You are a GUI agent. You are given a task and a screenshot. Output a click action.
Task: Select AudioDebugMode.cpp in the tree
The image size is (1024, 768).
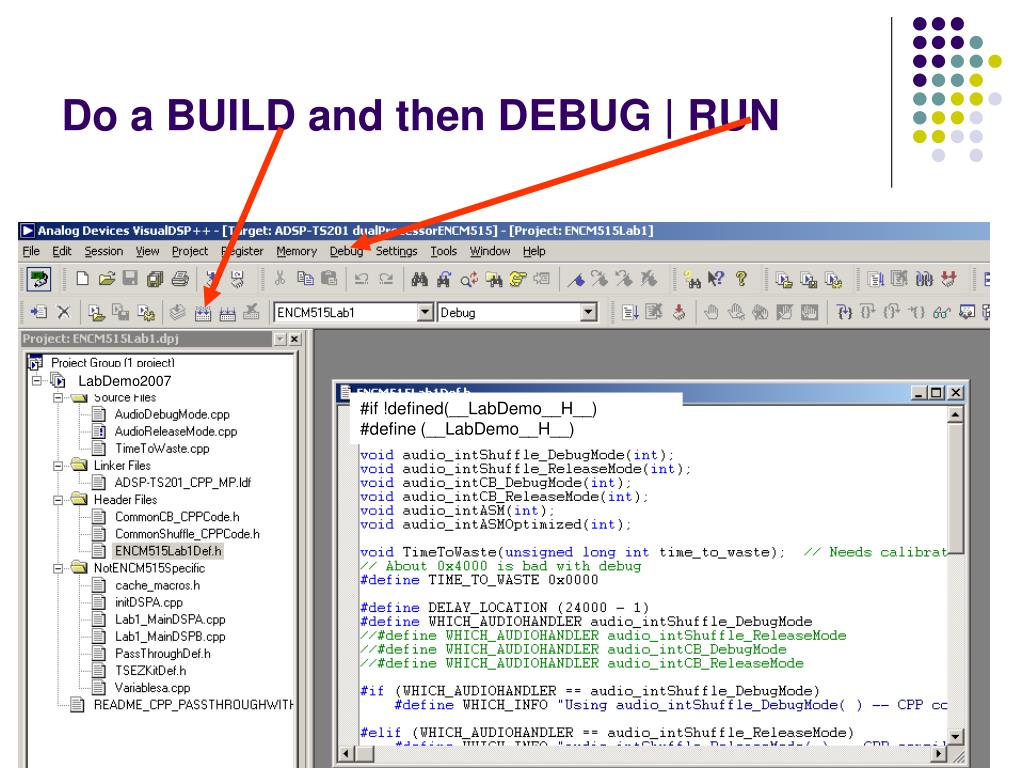(172, 415)
